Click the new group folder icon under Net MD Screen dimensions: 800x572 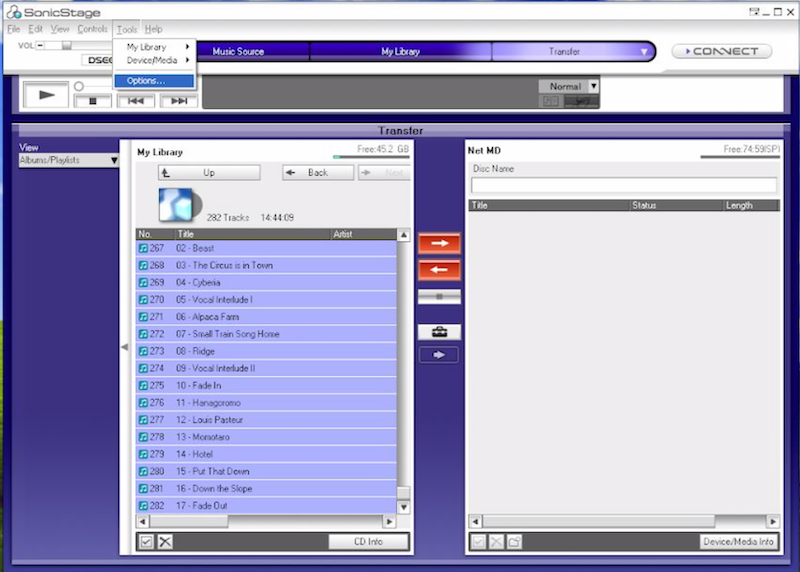point(513,542)
